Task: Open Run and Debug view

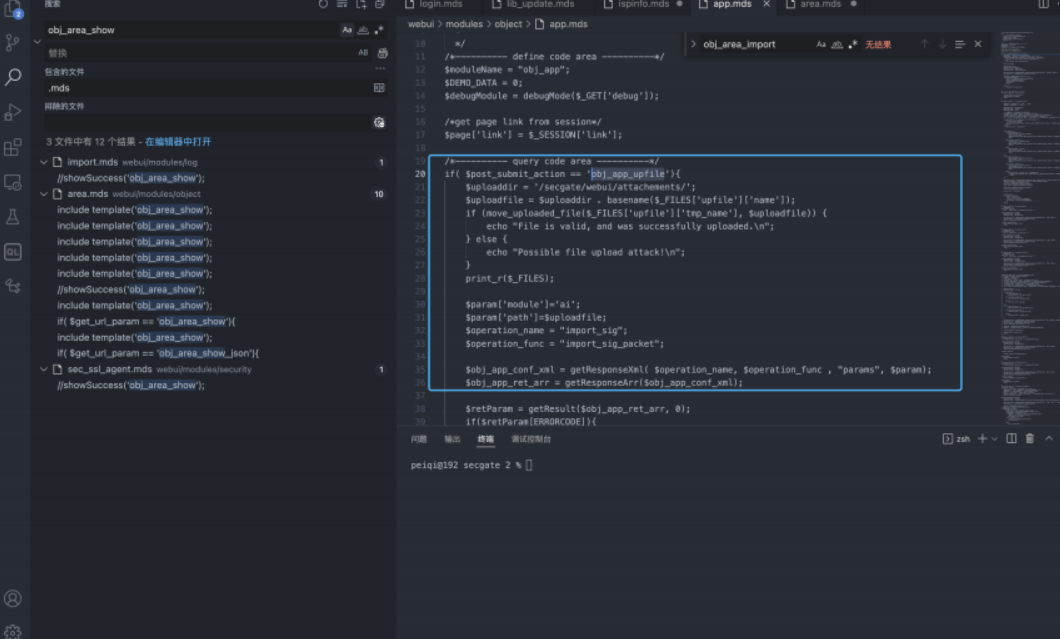Action: click(x=13, y=112)
